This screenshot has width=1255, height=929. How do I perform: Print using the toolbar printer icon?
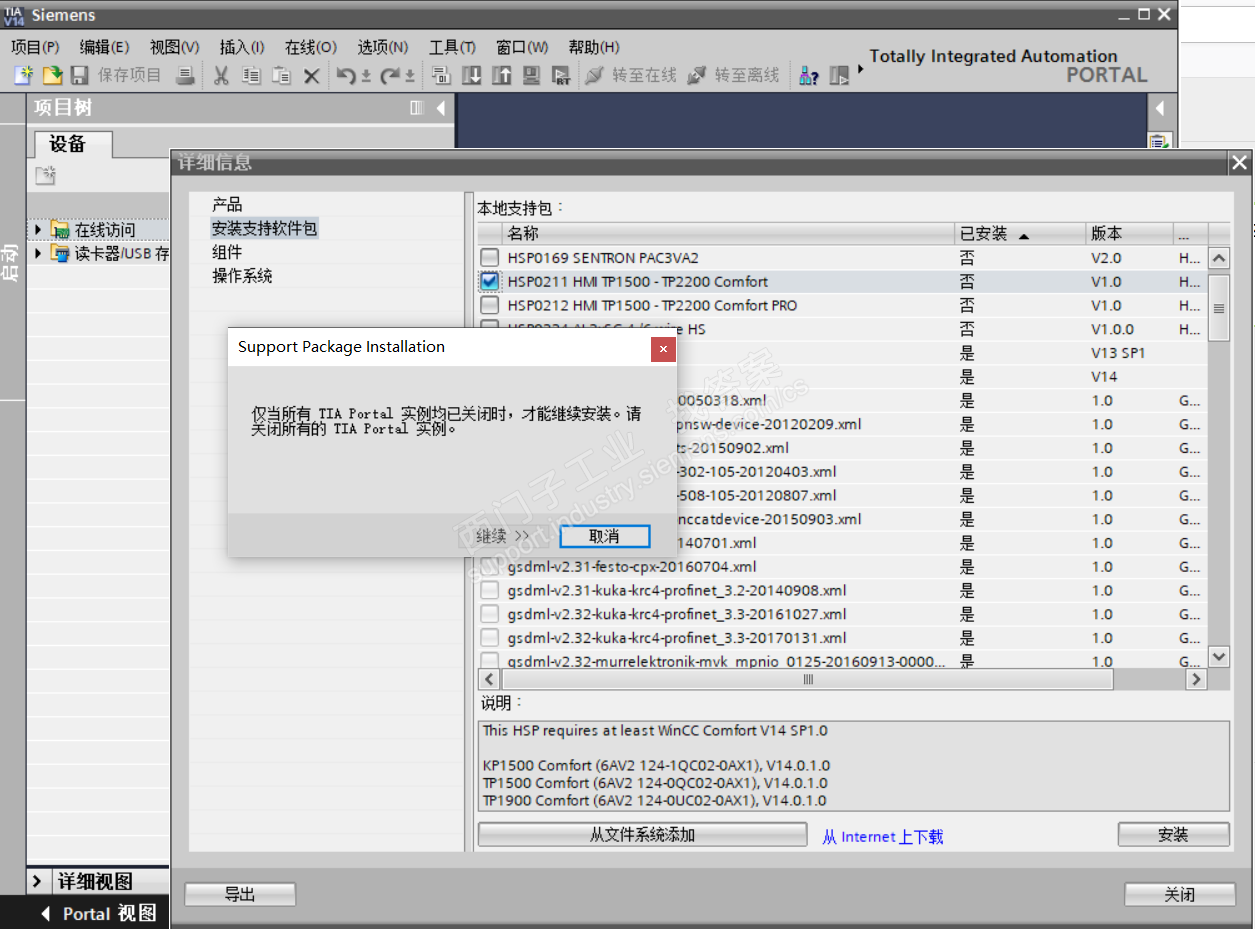click(x=185, y=75)
